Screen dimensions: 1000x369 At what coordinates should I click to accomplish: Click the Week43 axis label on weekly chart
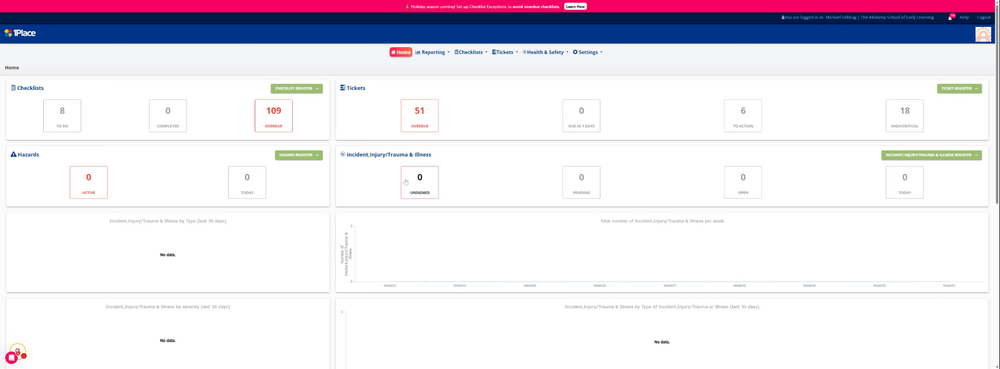[x=390, y=286]
